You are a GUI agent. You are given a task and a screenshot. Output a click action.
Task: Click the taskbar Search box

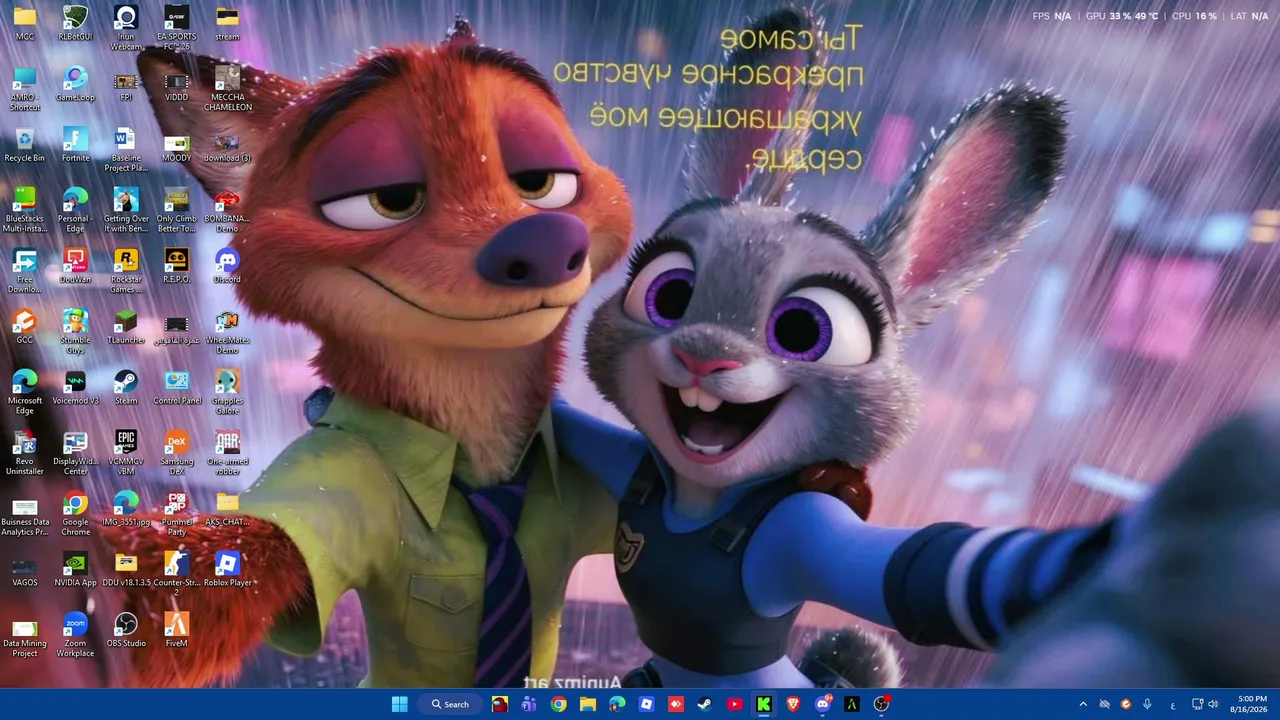[451, 704]
